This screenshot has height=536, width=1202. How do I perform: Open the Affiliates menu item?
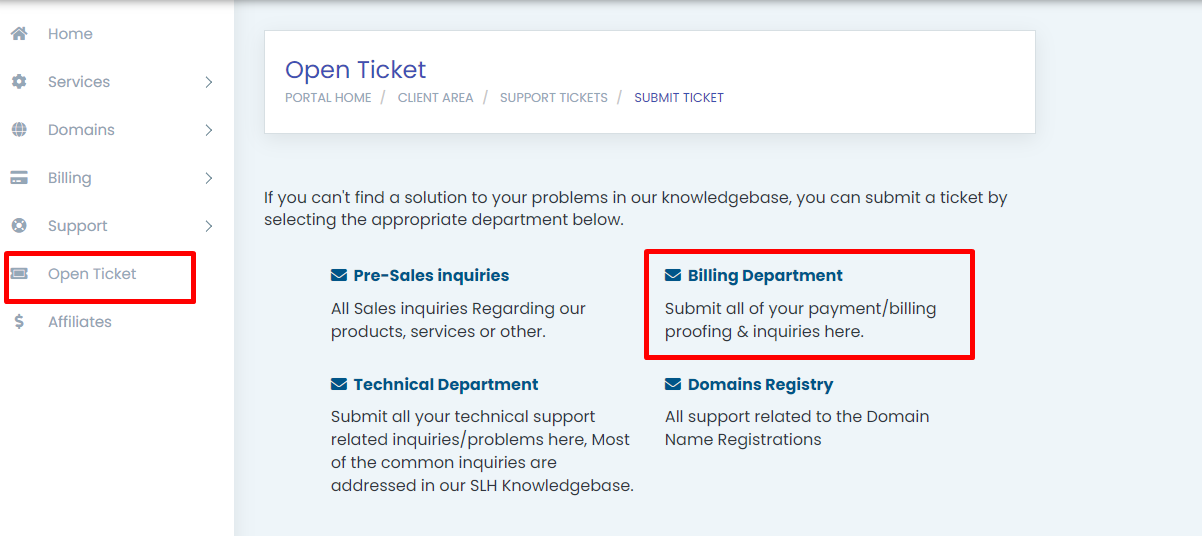[x=80, y=322]
